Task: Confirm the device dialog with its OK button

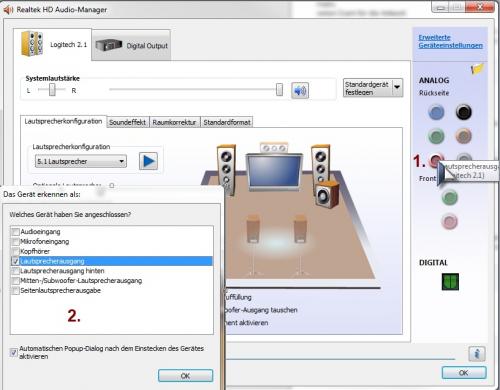Action: (185, 376)
